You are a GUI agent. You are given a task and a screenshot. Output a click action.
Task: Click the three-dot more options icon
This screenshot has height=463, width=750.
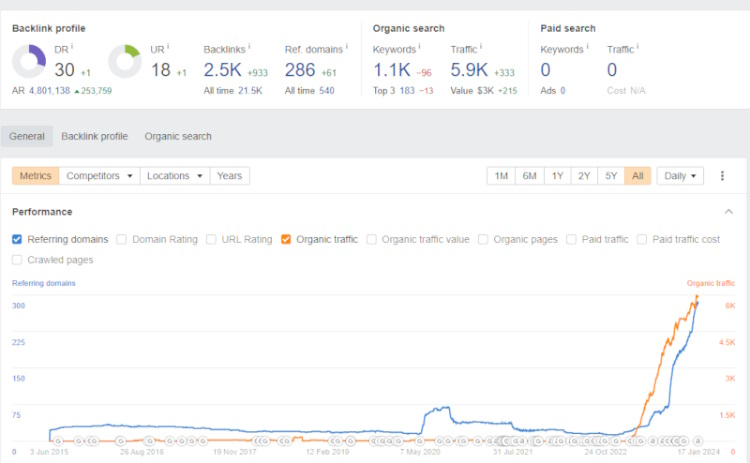click(723, 176)
